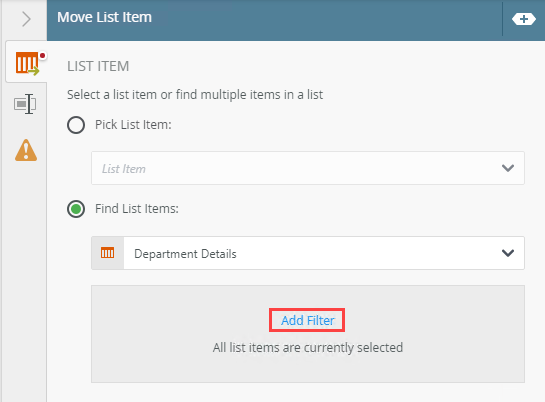Click the LIST ITEM section heading

pos(98,66)
